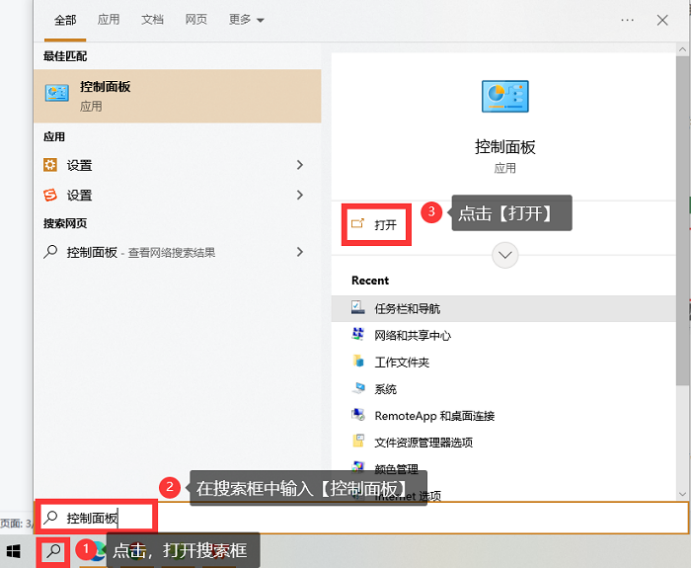692x568 pixels.
Task: Click the web search magnifier icon
Action: 50,252
